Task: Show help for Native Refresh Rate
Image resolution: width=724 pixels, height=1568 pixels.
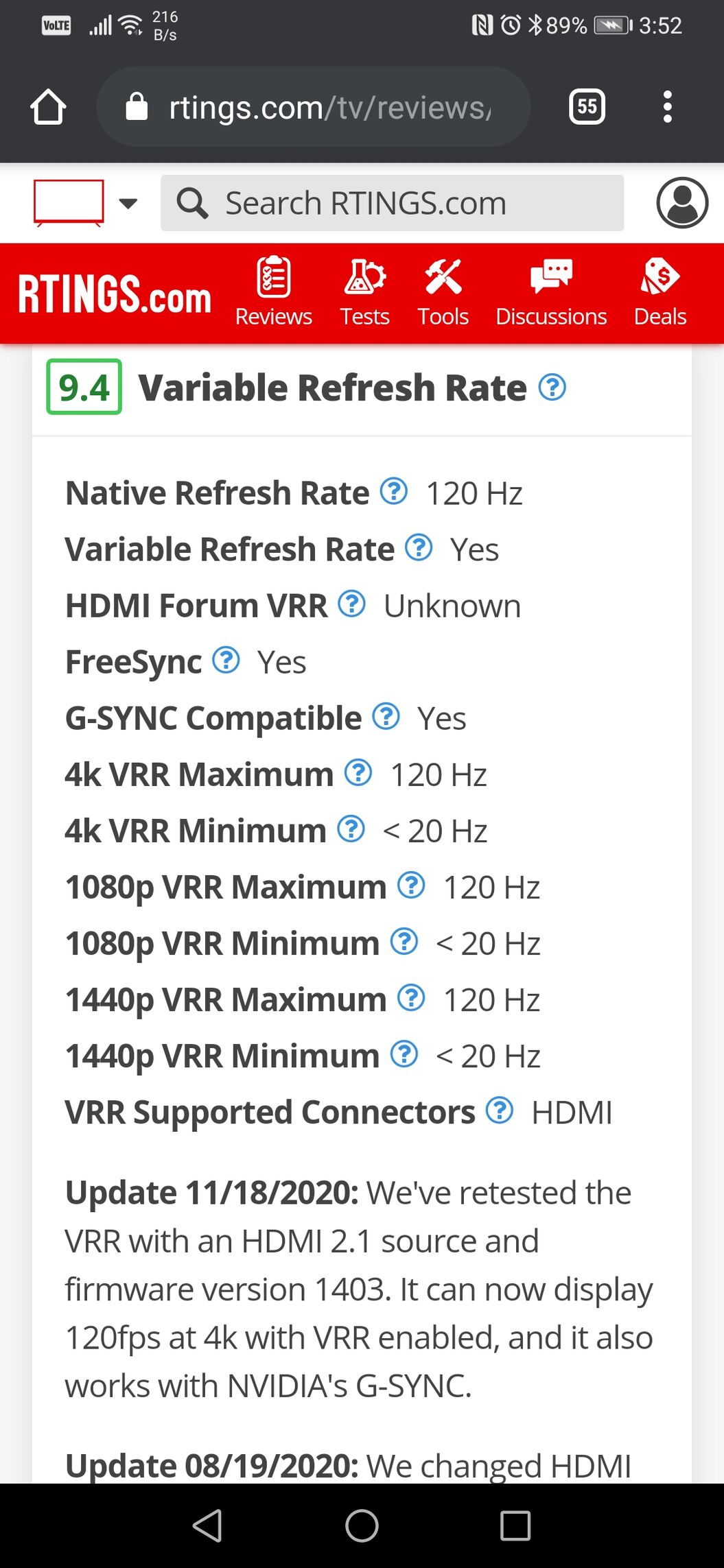Action: click(x=394, y=491)
